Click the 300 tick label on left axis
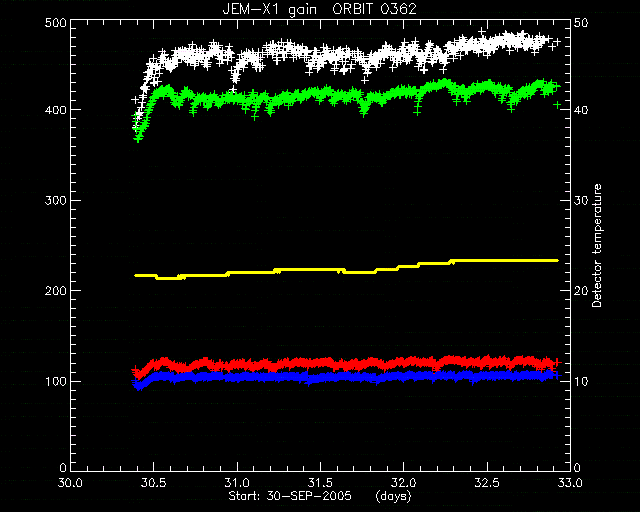 point(56,200)
